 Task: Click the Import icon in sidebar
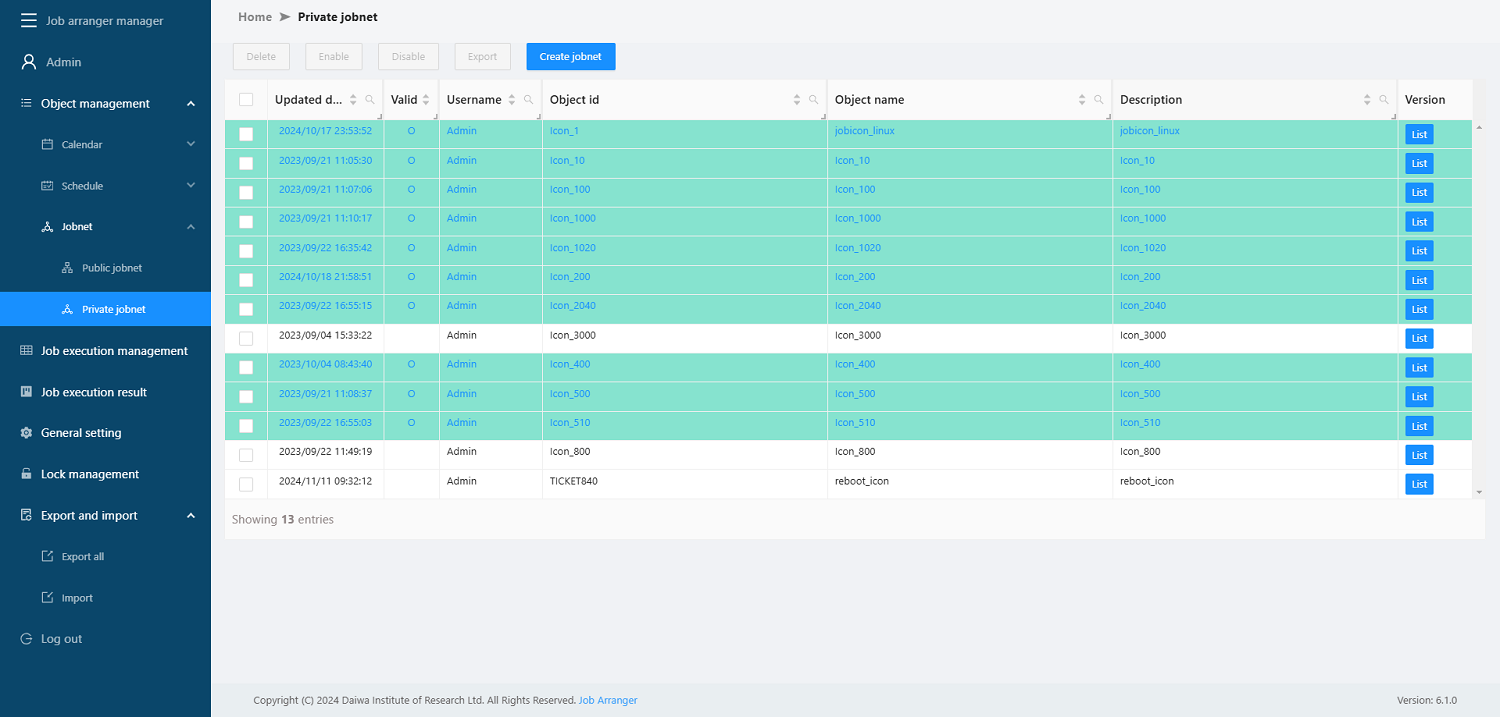[47, 598]
